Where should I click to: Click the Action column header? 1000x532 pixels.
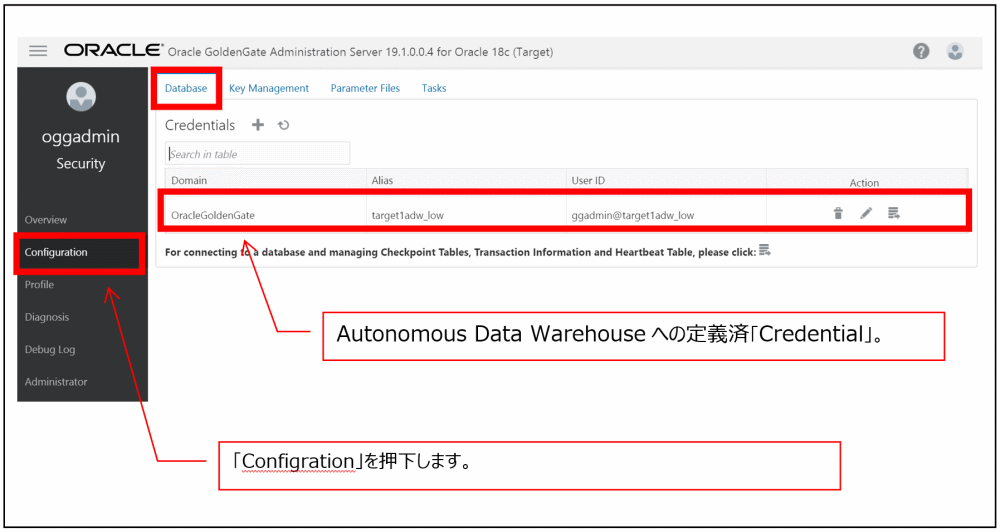pyautogui.click(x=864, y=182)
